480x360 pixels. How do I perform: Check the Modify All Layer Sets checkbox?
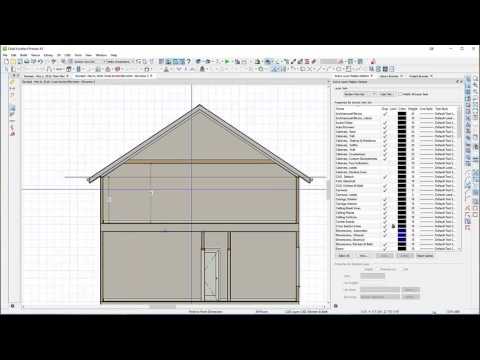click(x=400, y=94)
